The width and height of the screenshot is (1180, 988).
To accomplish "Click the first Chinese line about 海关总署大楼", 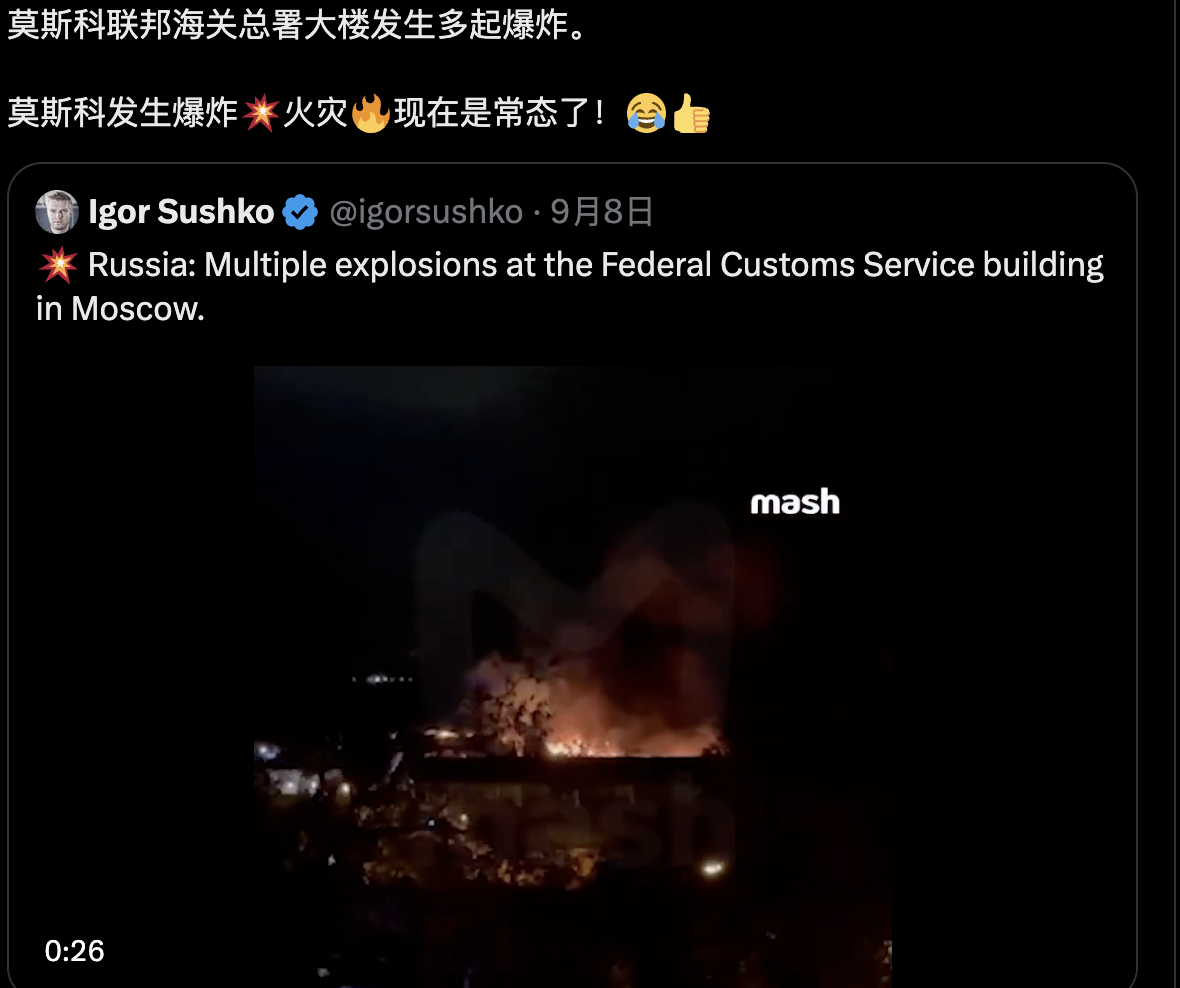I will (x=296, y=25).
